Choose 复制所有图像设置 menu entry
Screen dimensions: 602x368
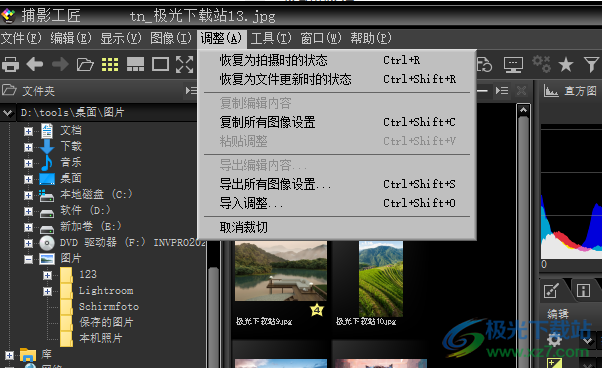coord(337,122)
